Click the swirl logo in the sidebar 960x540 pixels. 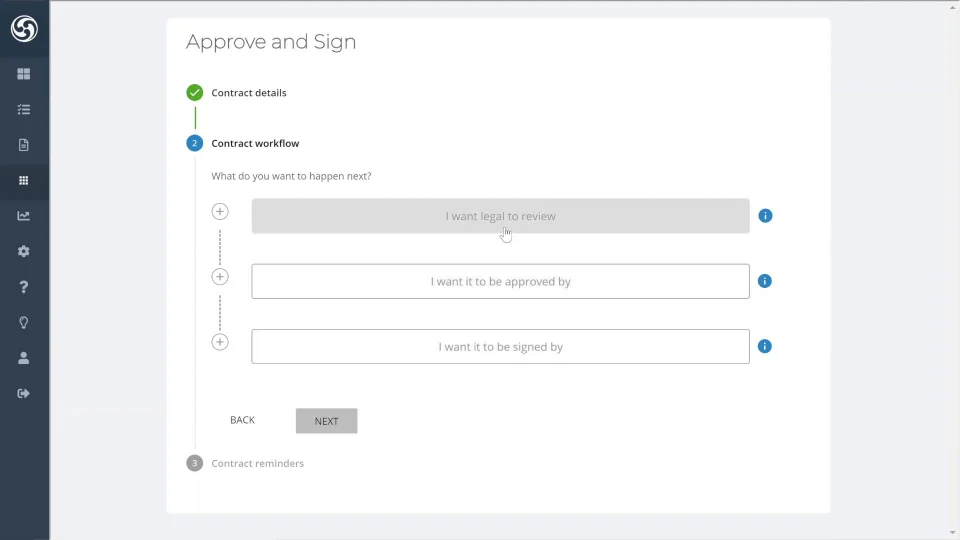click(x=24, y=29)
